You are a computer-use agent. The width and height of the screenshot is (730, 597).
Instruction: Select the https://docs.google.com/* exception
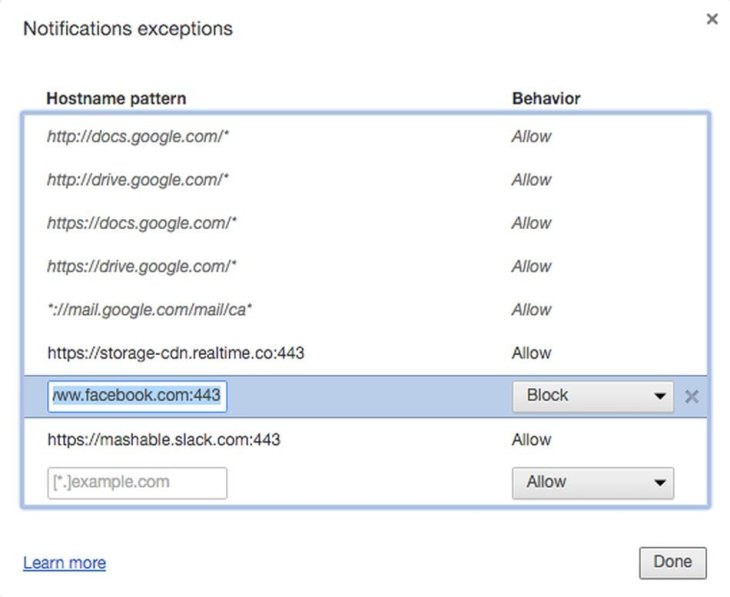(141, 223)
